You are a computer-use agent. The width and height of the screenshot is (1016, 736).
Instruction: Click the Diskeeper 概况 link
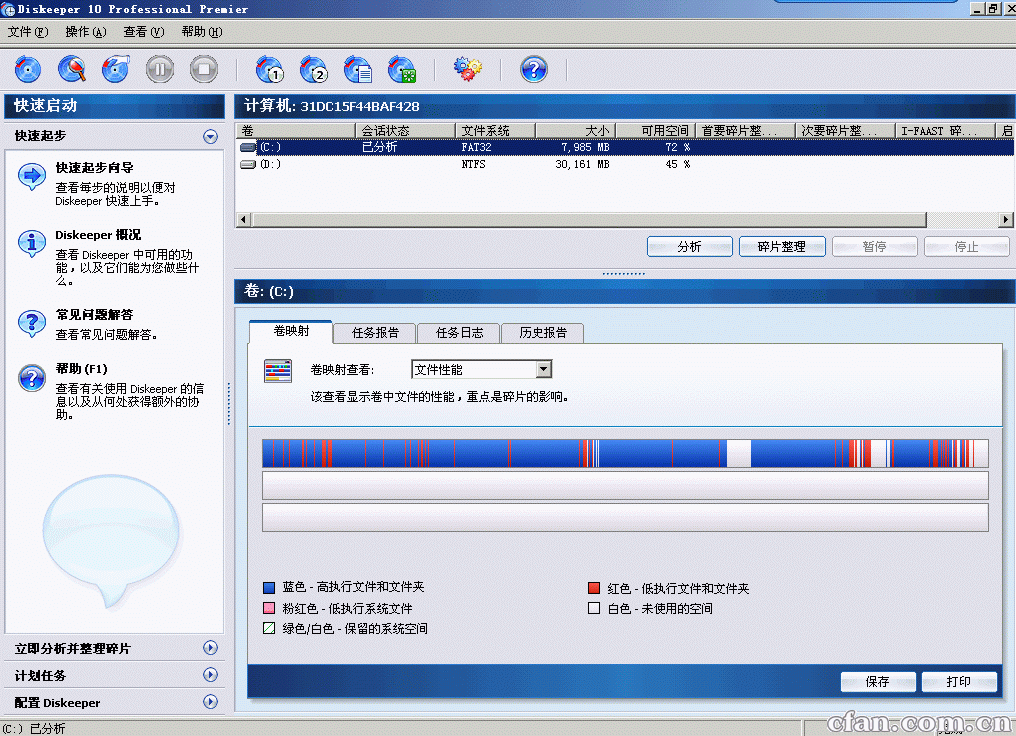tap(98, 235)
